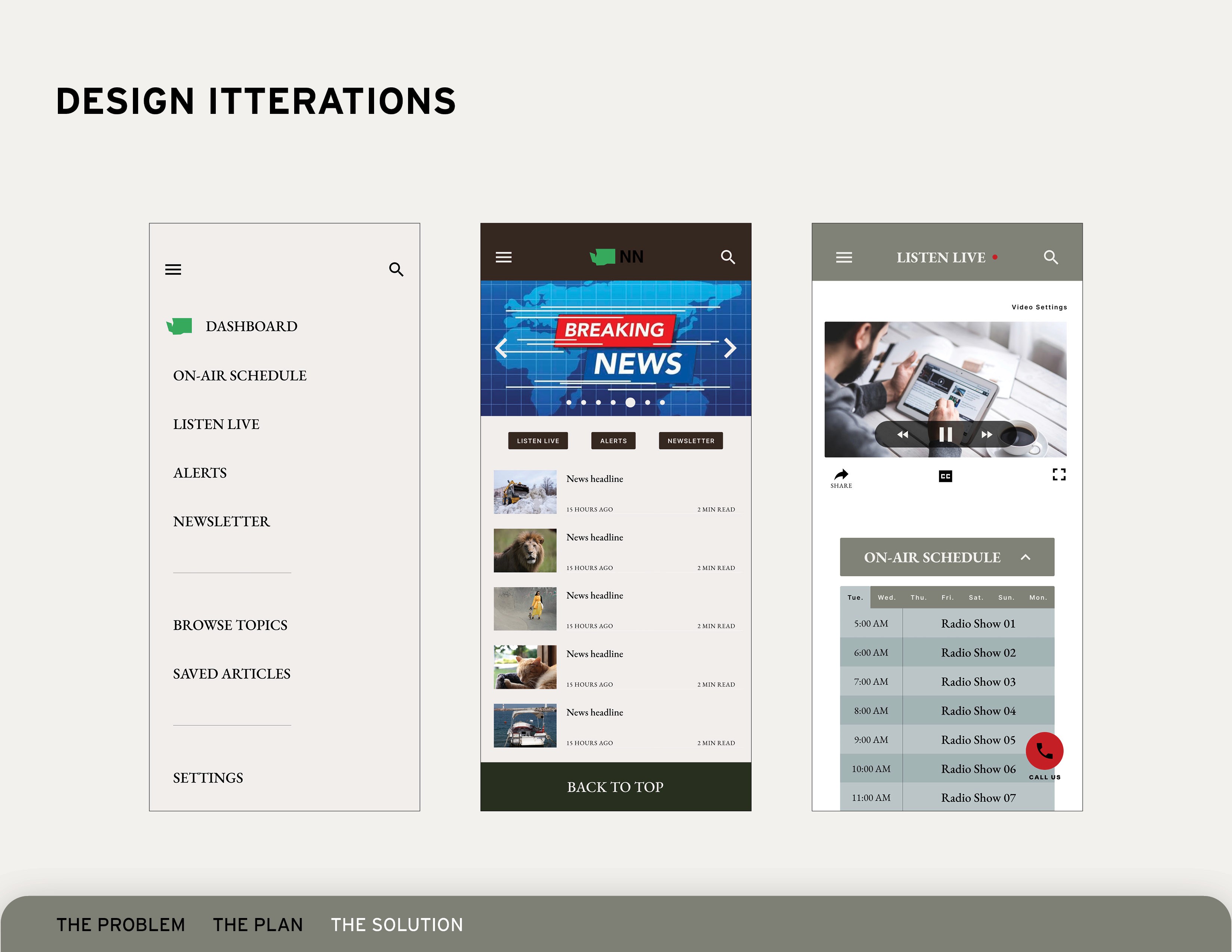Click Back To Top bar

point(615,787)
